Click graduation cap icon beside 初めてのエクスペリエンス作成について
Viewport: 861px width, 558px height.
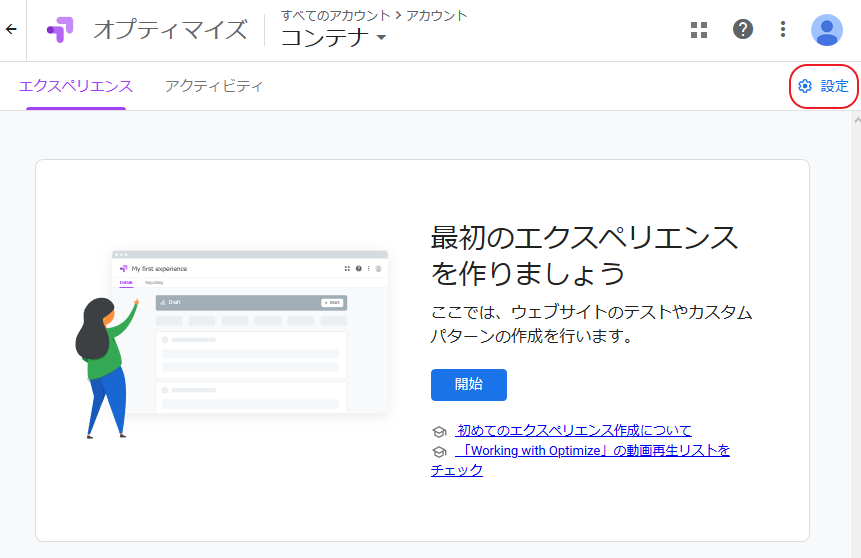(439, 431)
